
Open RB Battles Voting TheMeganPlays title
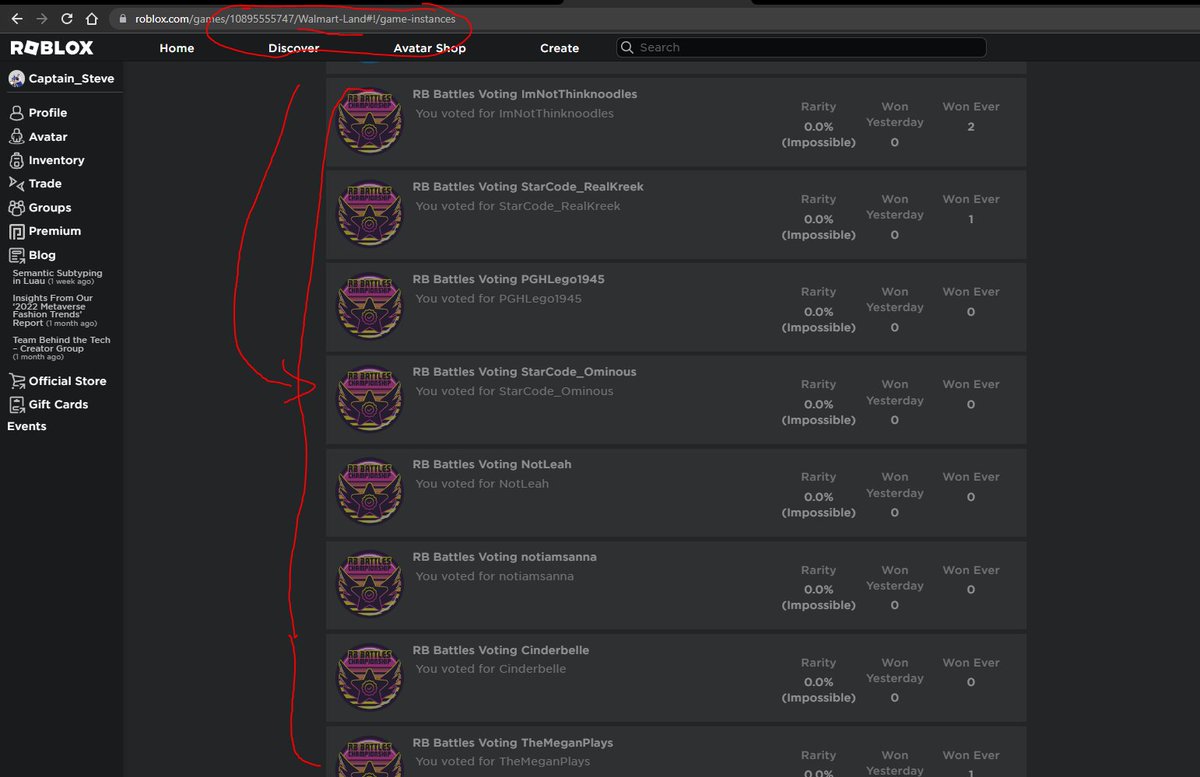point(513,743)
